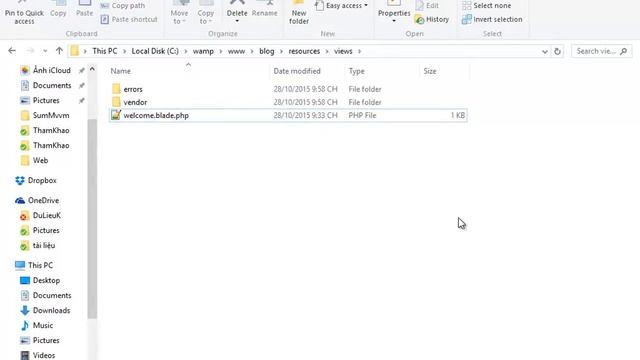Viewport: 640px width, 360px height.
Task: Open the Move to dropdown
Action: click(180, 13)
